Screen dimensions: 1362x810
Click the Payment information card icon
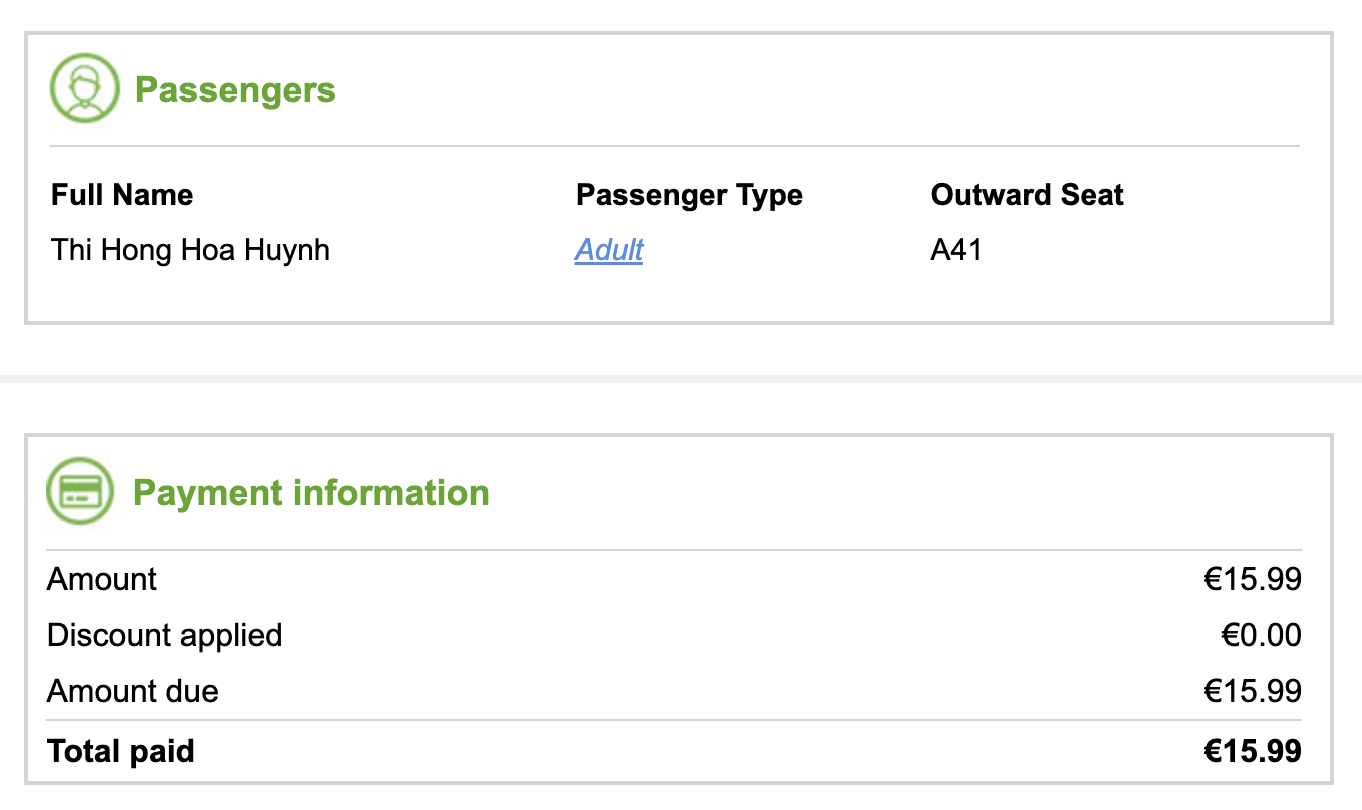pos(81,492)
